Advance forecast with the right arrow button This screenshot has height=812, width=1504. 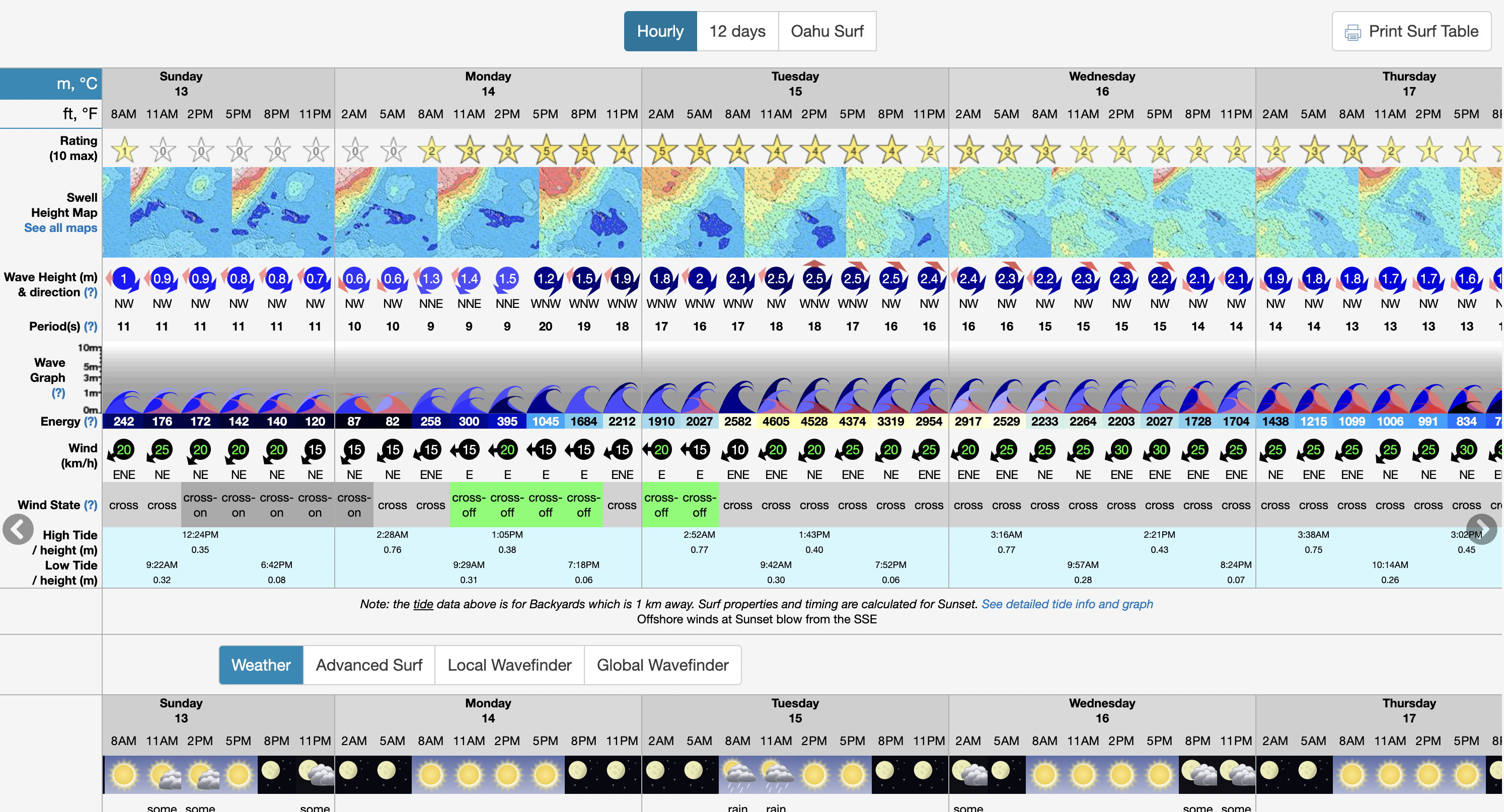[x=1481, y=529]
